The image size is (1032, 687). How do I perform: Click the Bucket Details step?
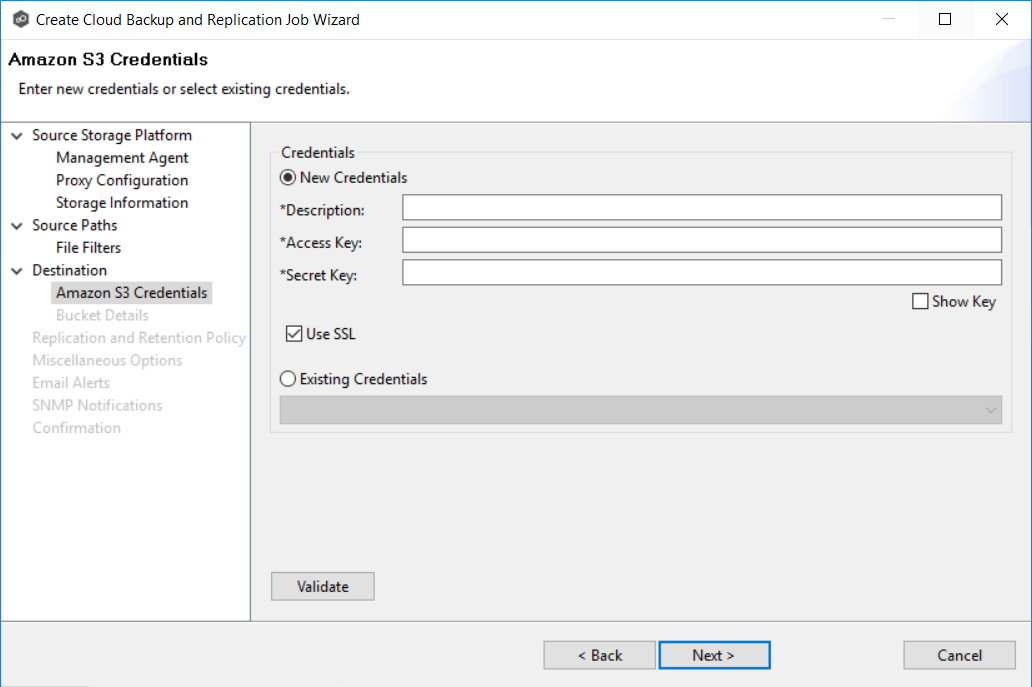(102, 315)
